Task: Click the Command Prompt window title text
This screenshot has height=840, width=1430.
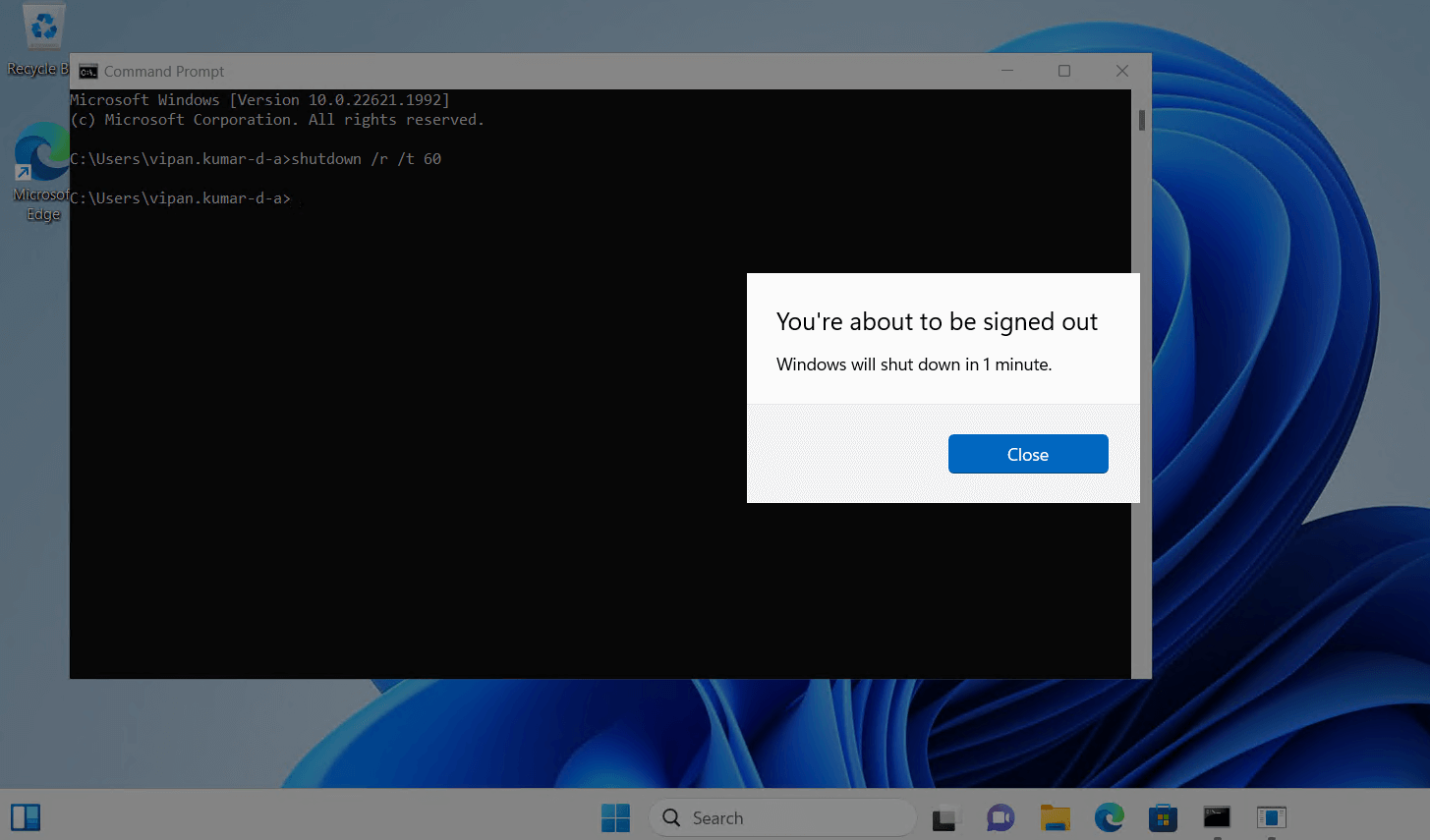Action: pyautogui.click(x=164, y=72)
